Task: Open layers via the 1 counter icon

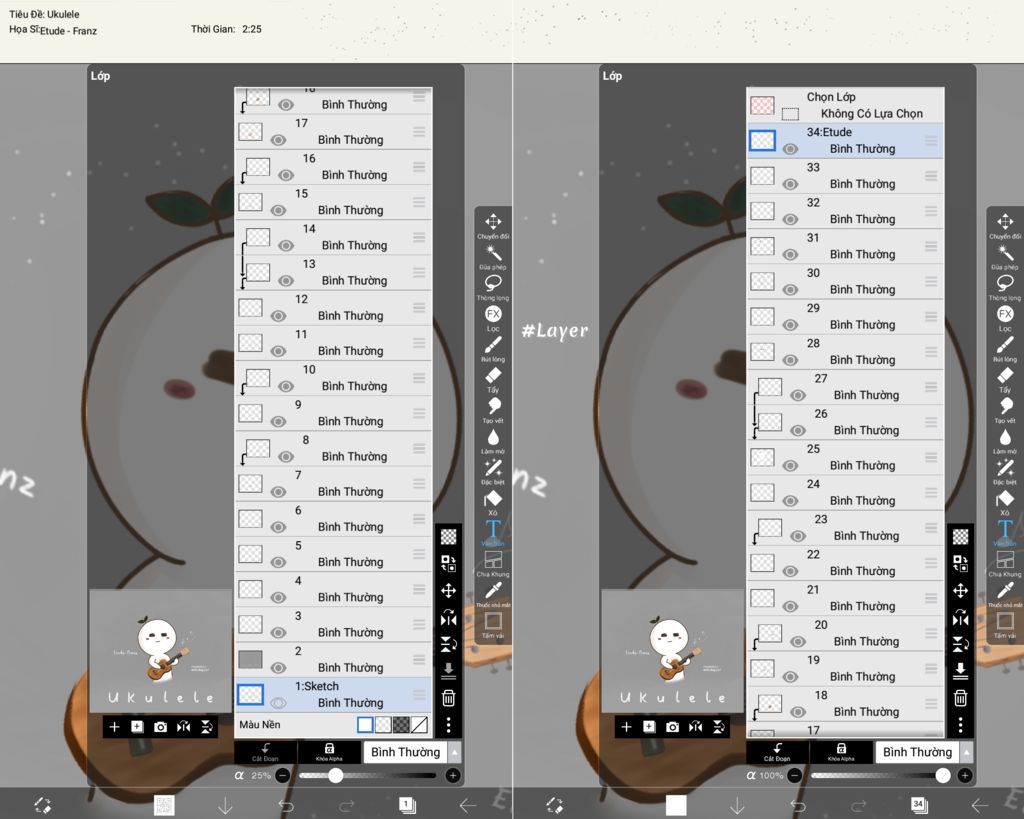Action: point(407,805)
